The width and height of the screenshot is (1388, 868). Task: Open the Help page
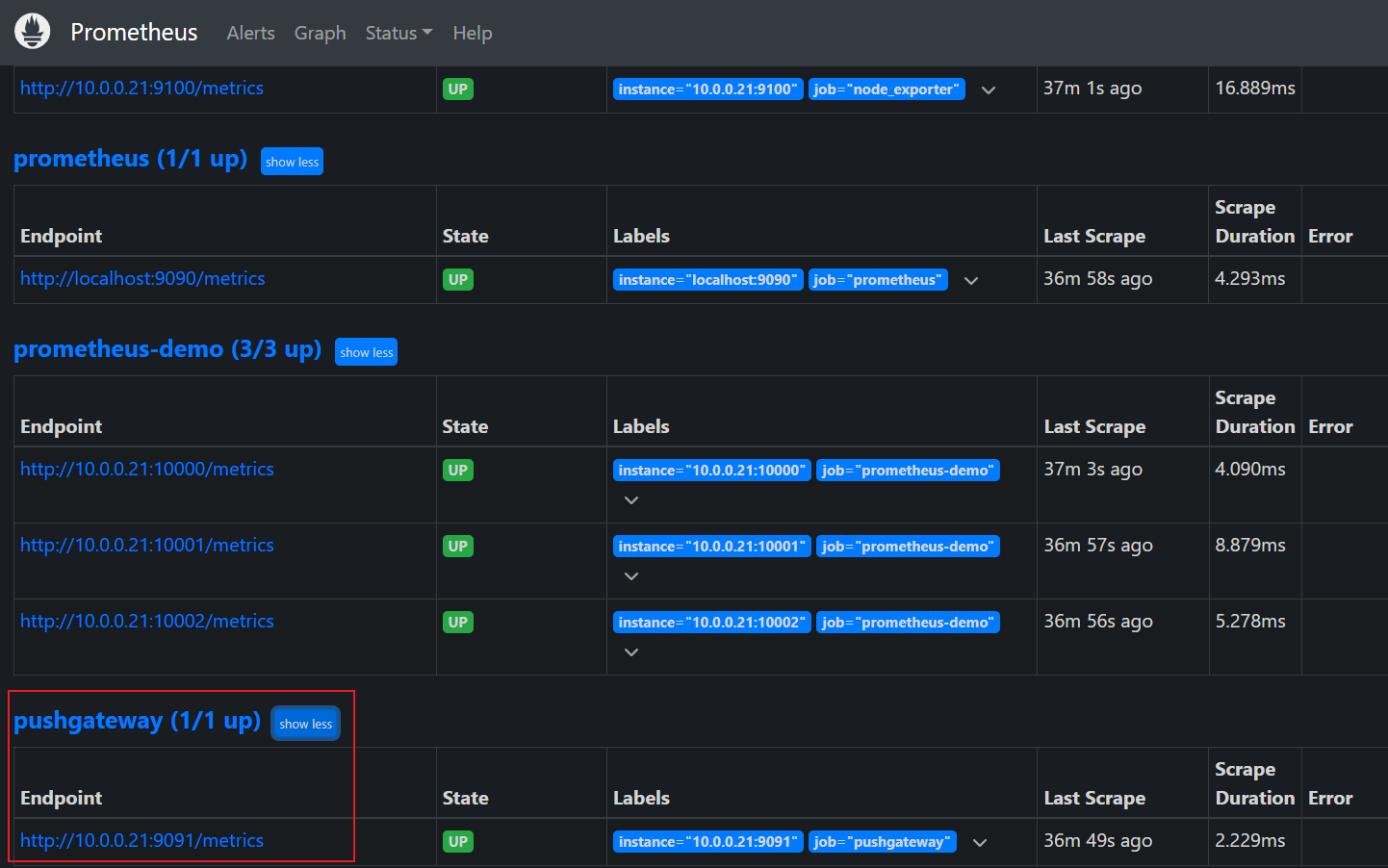472,33
